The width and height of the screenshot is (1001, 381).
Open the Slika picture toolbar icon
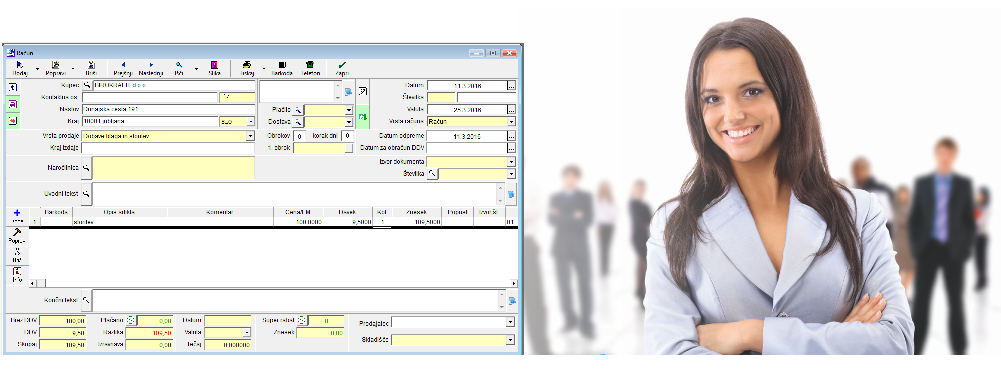pos(214,65)
